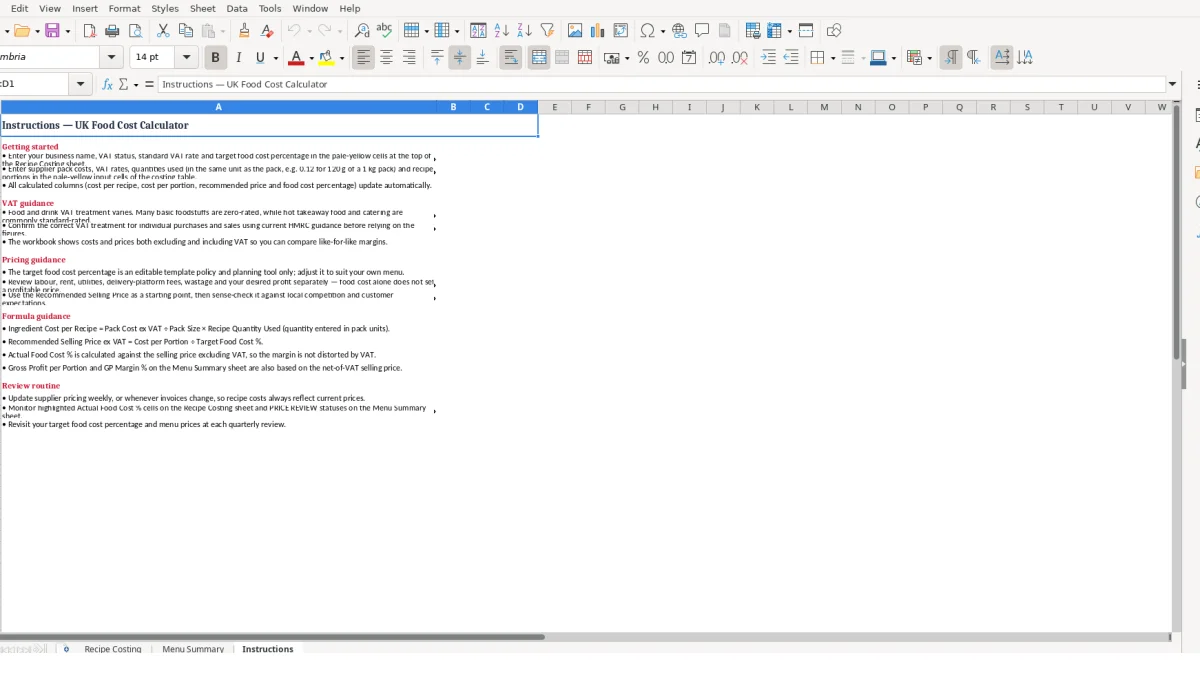Image resolution: width=1200 pixels, height=675 pixels.
Task: Open the Sheet menu
Action: (x=203, y=8)
